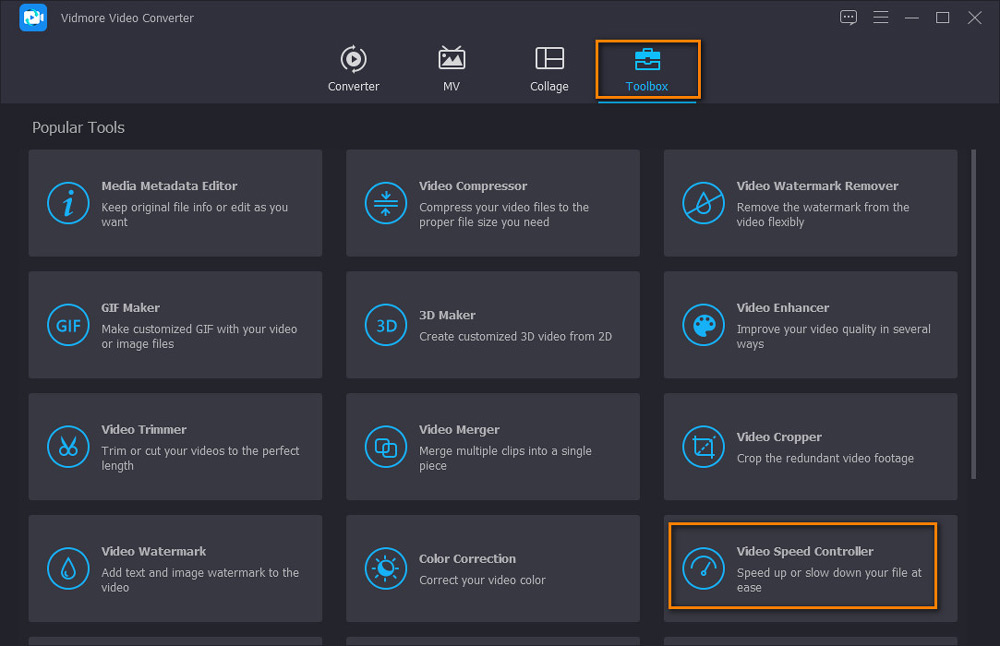Open the feedback chat icon
The image size is (1000, 646).
848,17
